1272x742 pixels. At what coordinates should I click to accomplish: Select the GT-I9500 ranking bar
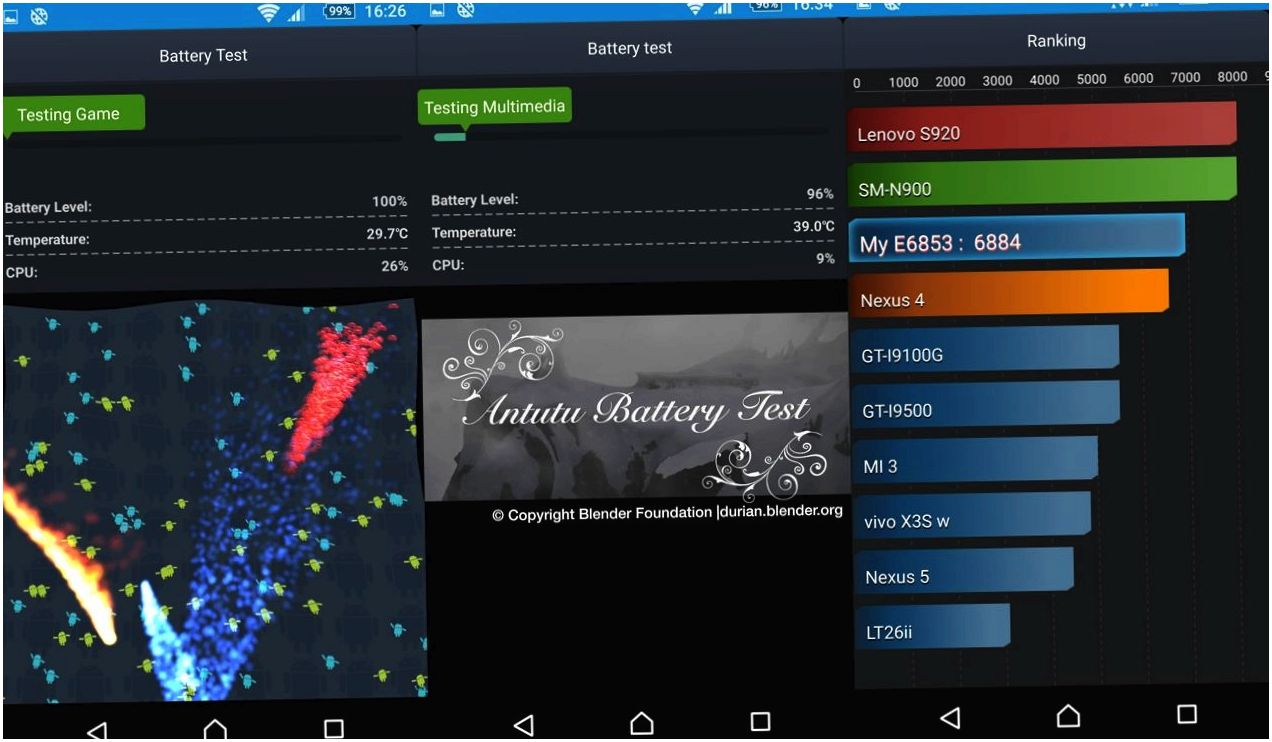[x=984, y=404]
